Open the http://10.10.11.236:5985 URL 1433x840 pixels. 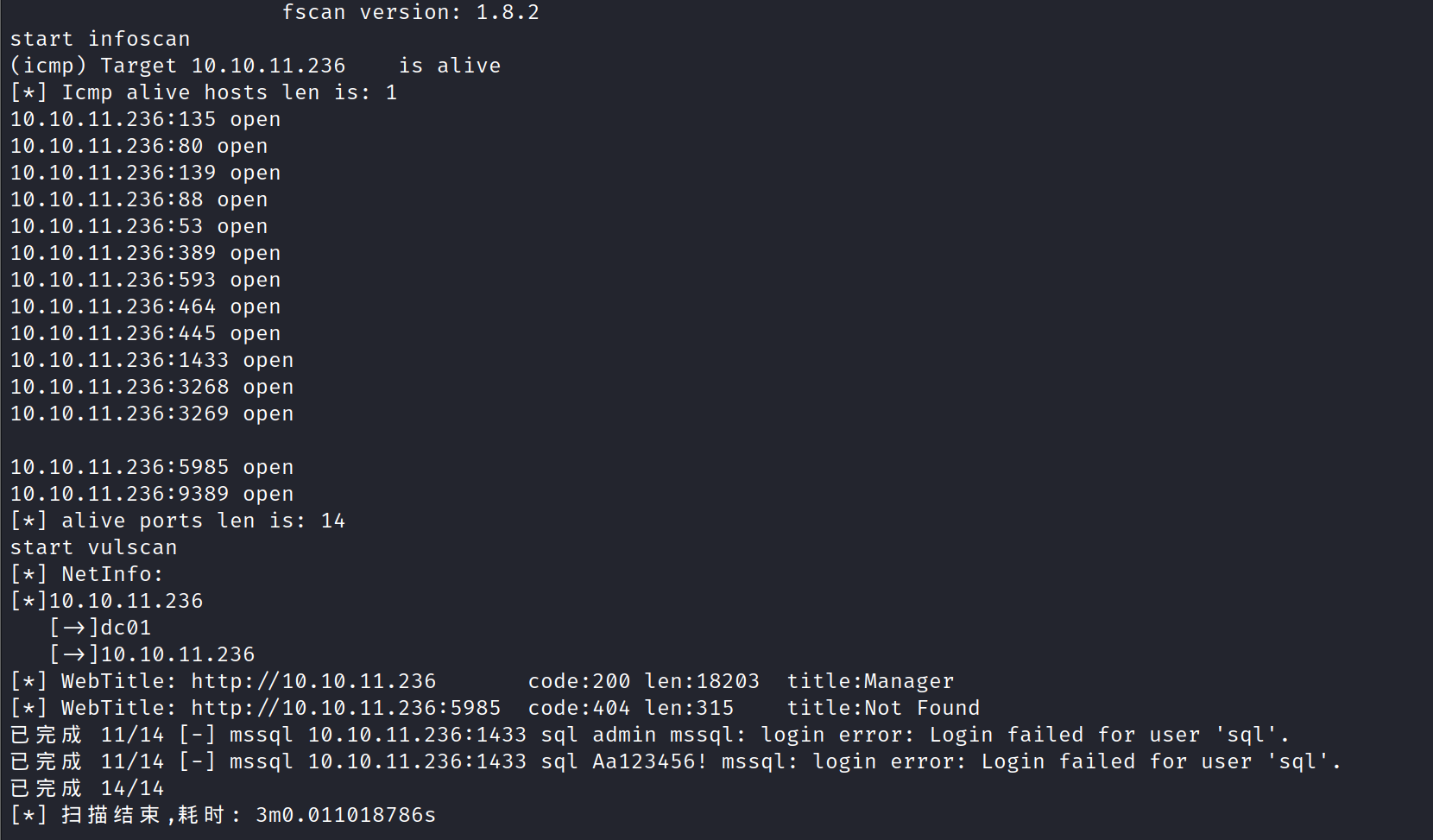tap(346, 708)
